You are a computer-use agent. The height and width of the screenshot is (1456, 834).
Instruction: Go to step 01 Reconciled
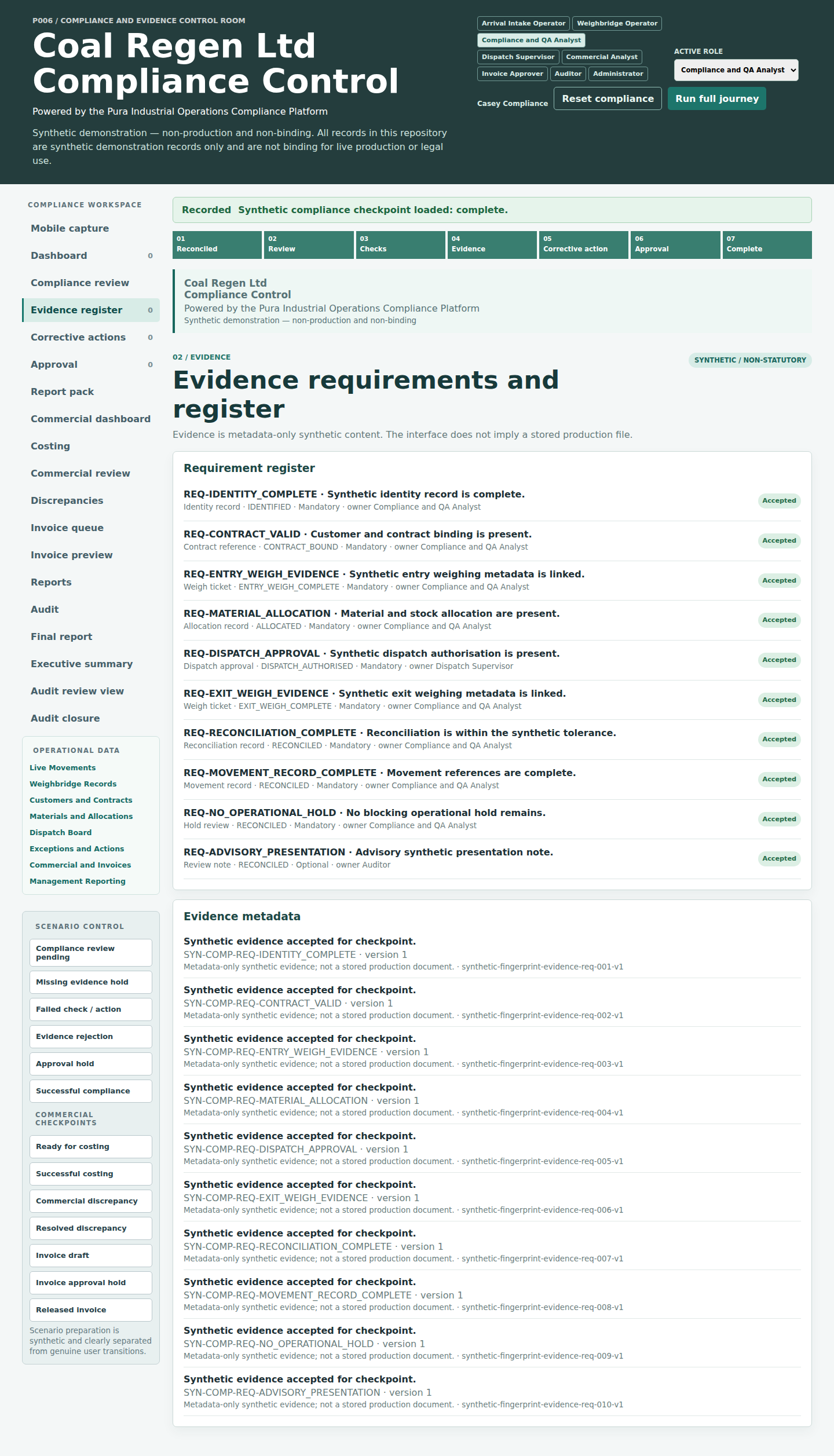tap(217, 244)
